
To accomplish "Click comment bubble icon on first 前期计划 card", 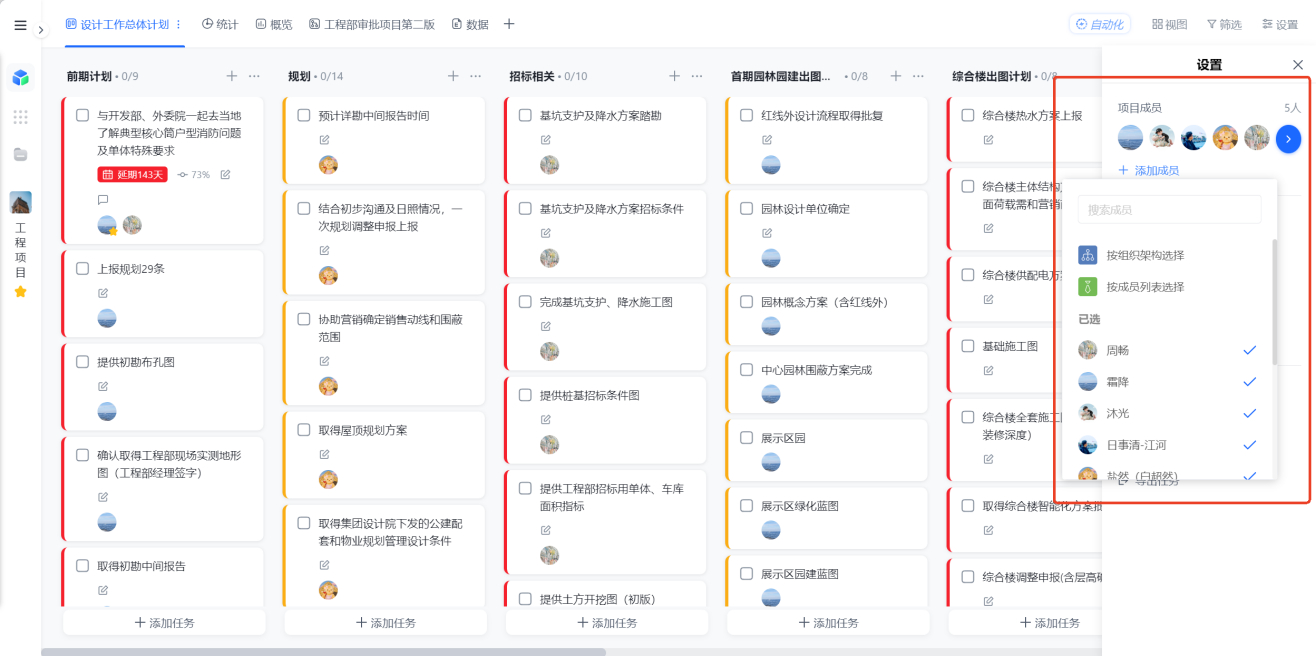I will tap(103, 199).
